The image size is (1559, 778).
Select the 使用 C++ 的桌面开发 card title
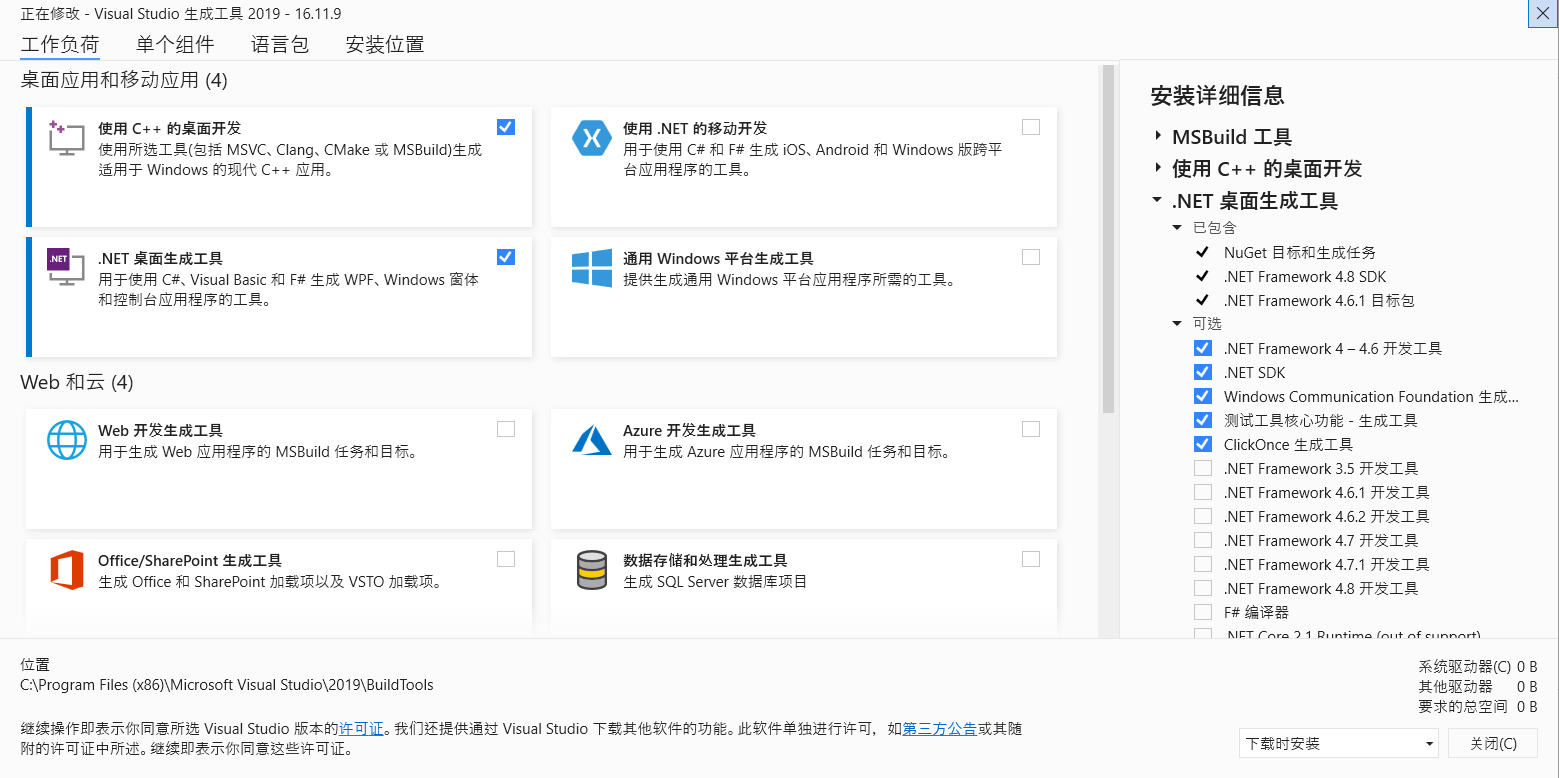(169, 128)
